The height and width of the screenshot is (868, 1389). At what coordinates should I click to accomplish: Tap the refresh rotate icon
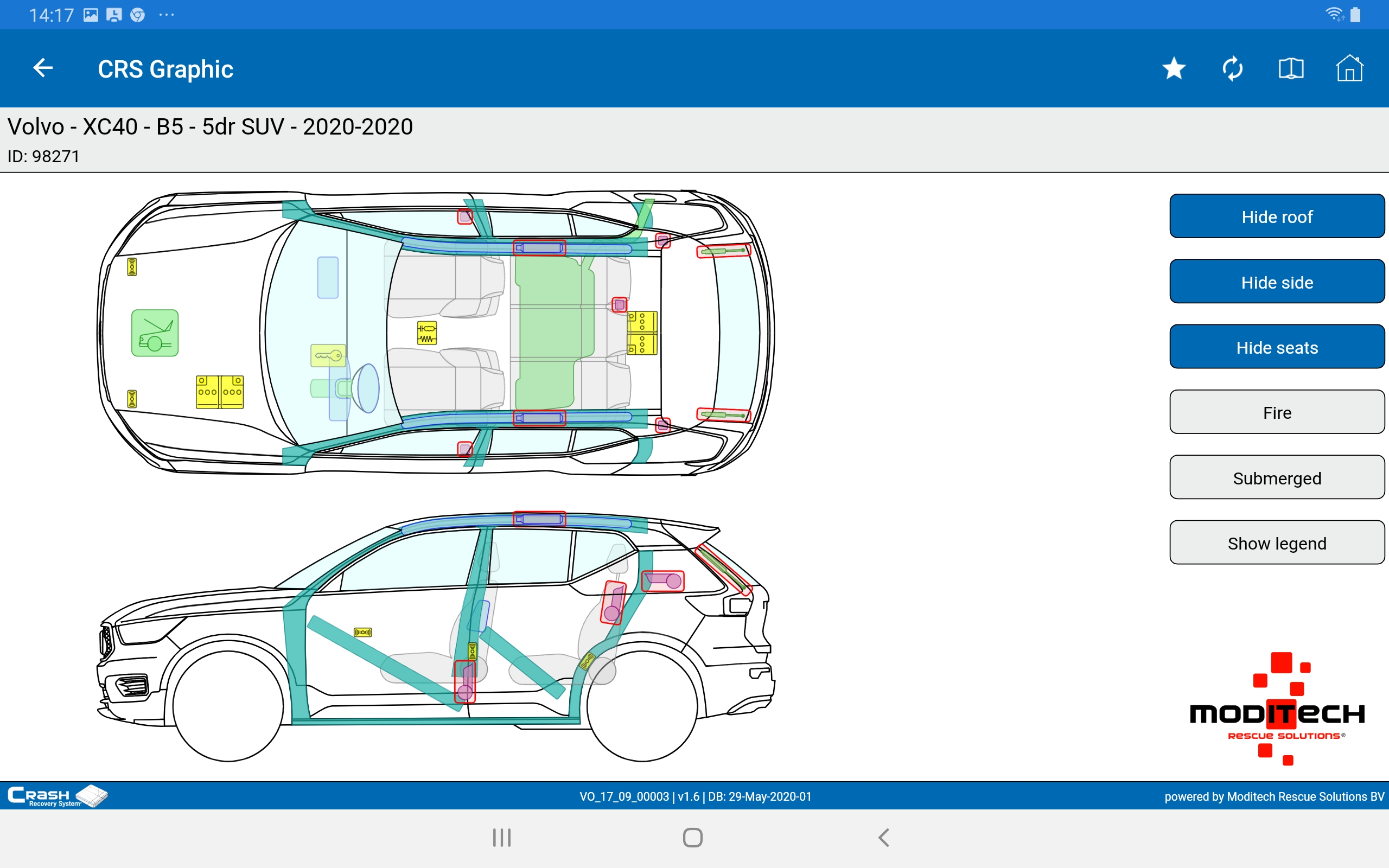[x=1232, y=68]
